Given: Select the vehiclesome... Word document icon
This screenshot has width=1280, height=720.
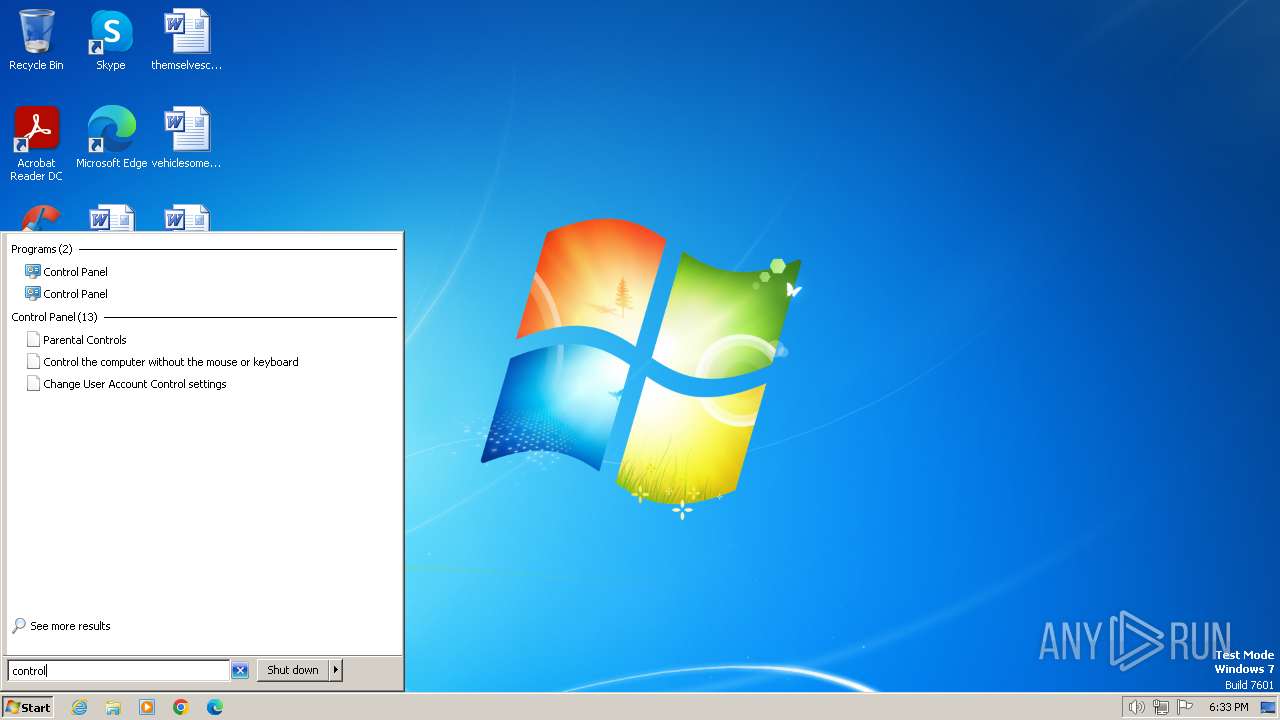Looking at the screenshot, I should coord(187,137).
